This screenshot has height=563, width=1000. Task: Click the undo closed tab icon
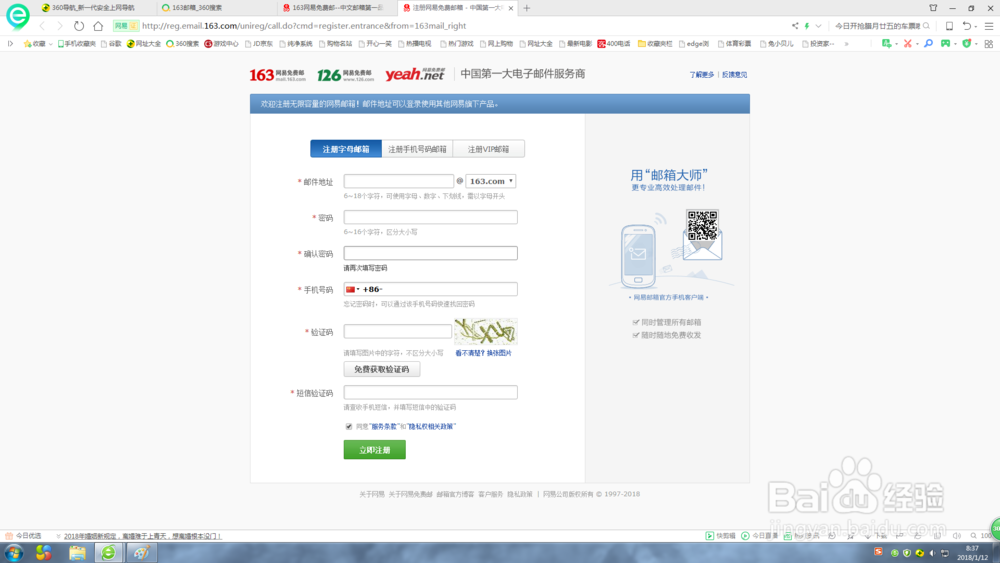[x=967, y=26]
